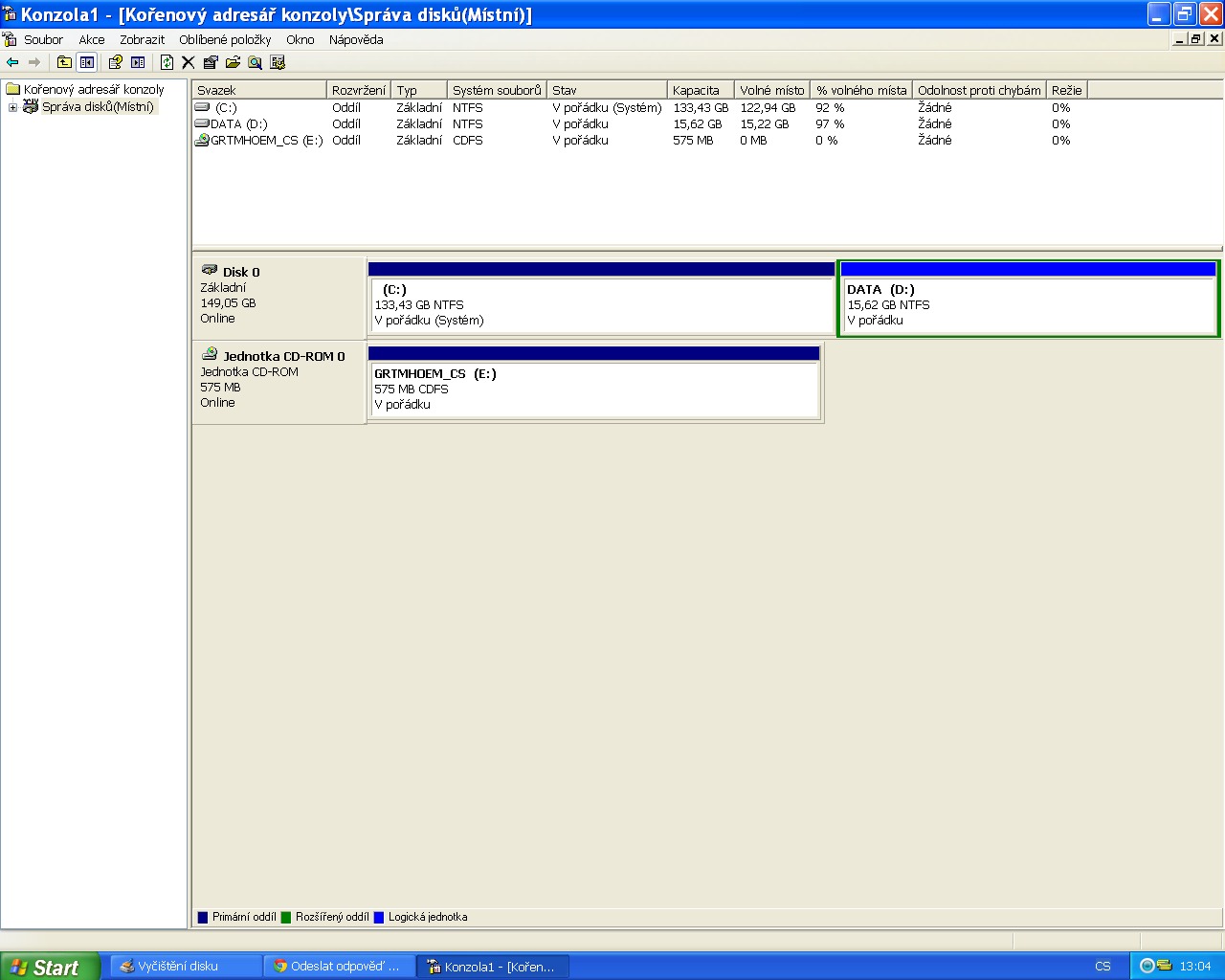Open the Soubor menu
This screenshot has width=1225, height=980.
coord(43,39)
